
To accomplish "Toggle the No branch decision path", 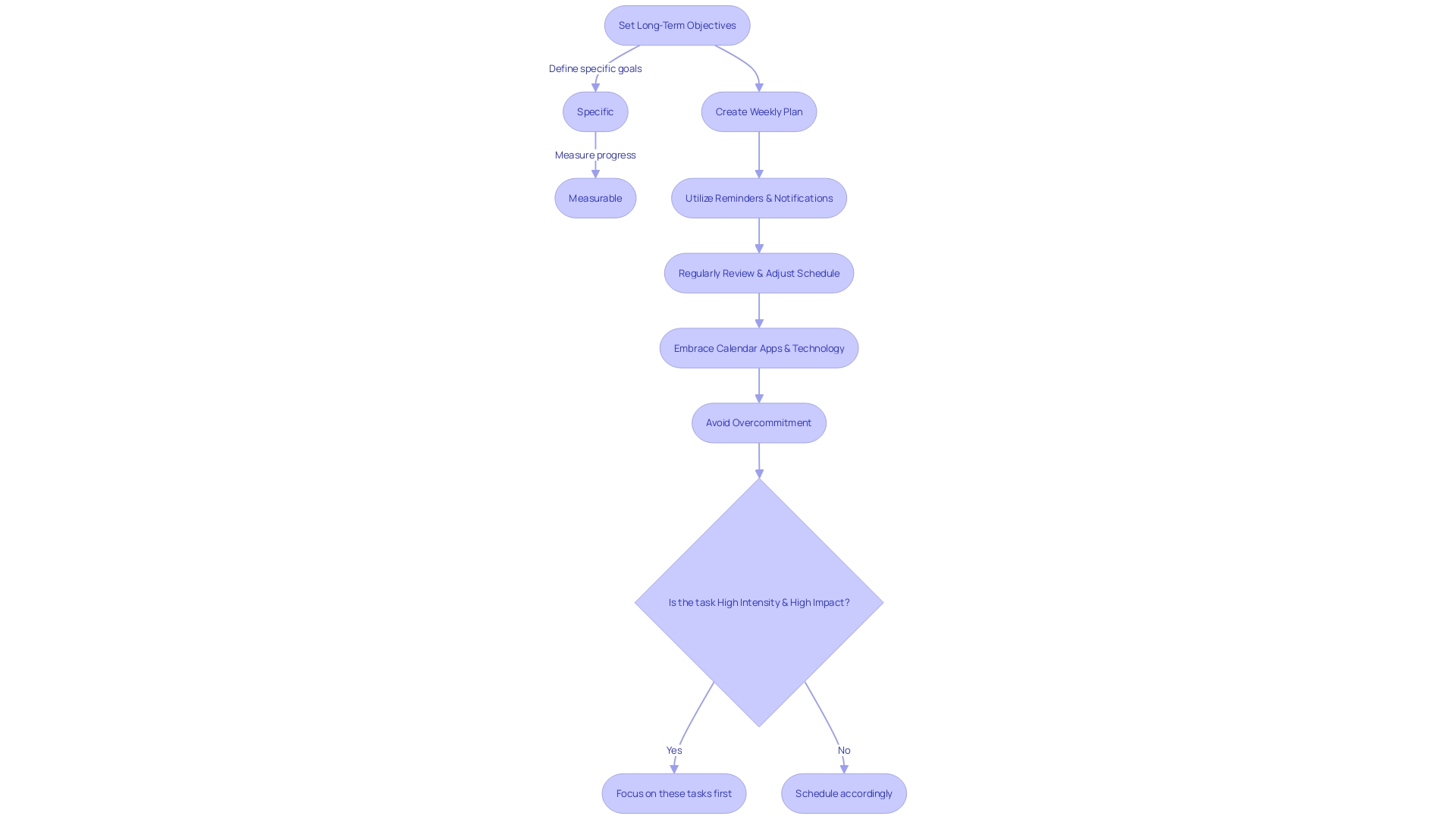I will click(843, 750).
